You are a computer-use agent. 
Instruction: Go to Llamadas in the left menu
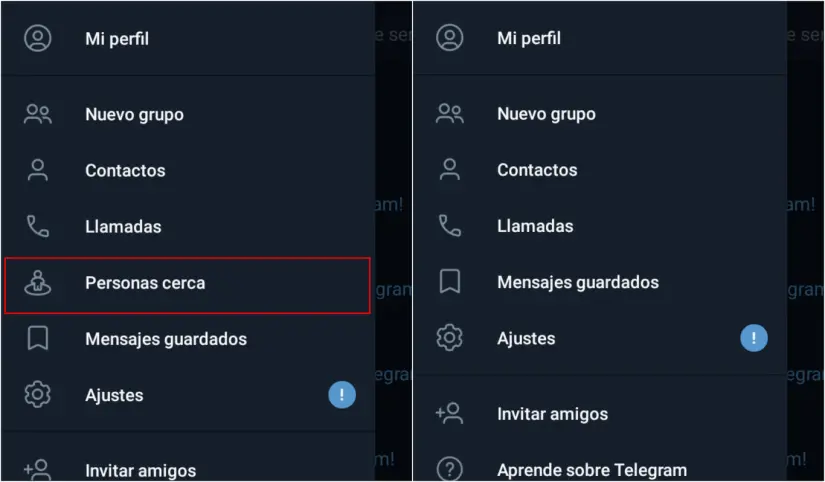[x=123, y=227]
